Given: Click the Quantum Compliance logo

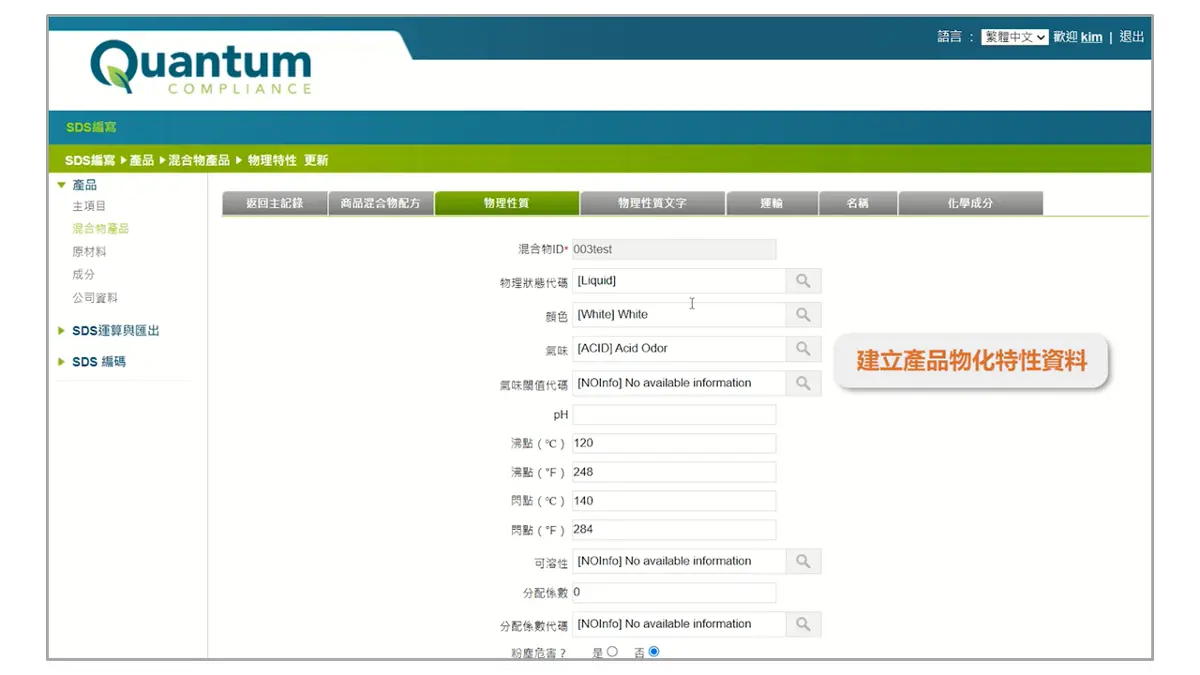Looking at the screenshot, I should point(201,67).
